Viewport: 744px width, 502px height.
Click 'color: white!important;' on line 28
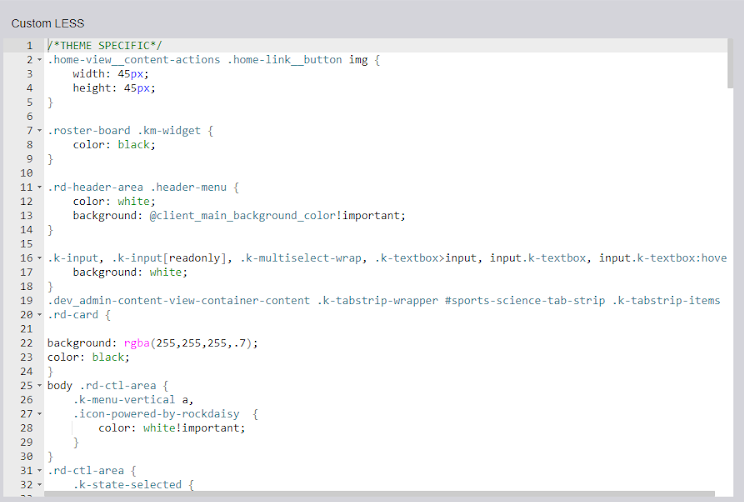pyautogui.click(x=172, y=428)
